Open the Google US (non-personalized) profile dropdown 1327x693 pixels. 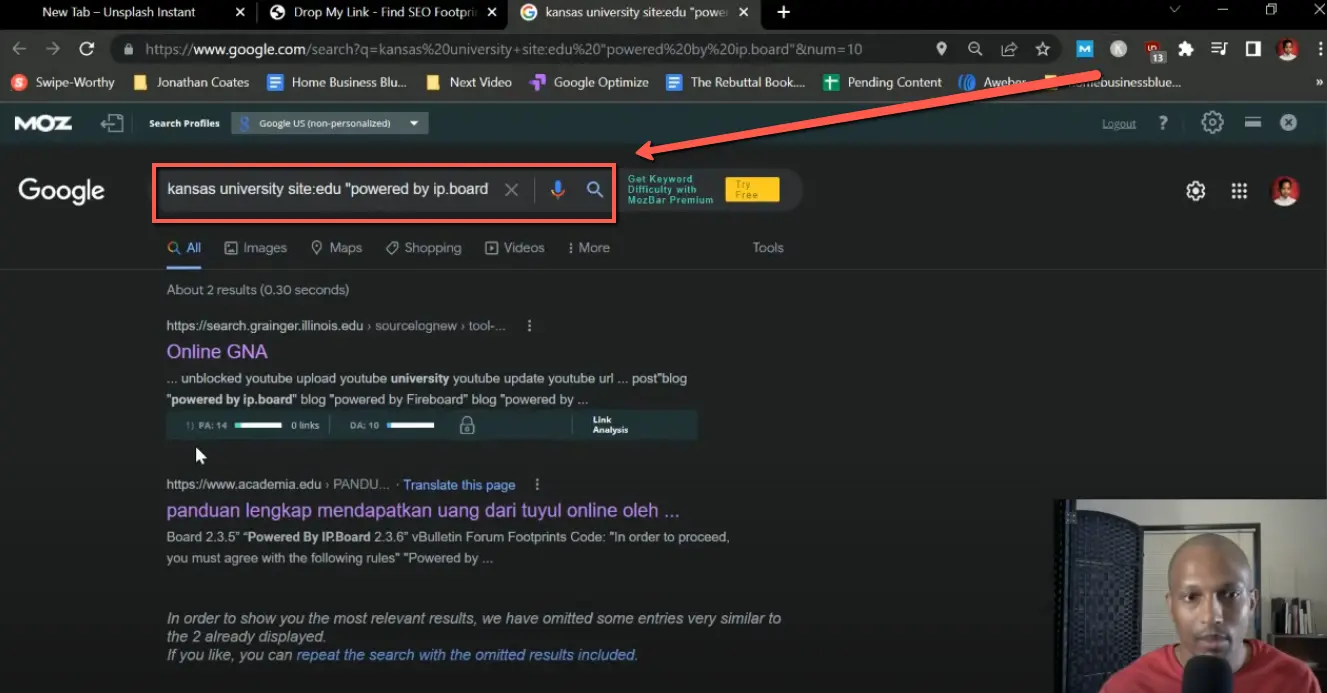pyautogui.click(x=330, y=122)
